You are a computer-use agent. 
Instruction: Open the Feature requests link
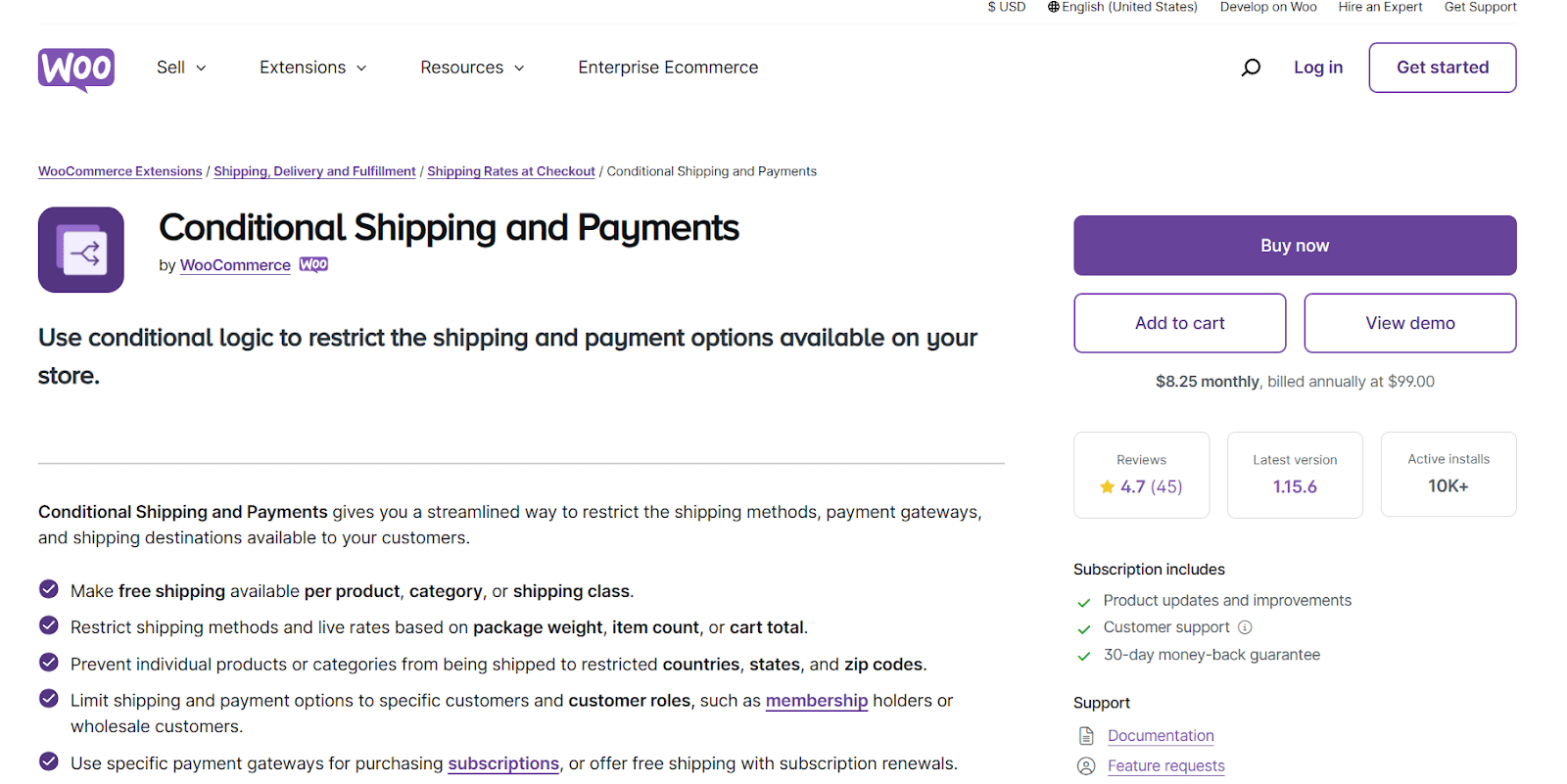(x=1166, y=766)
